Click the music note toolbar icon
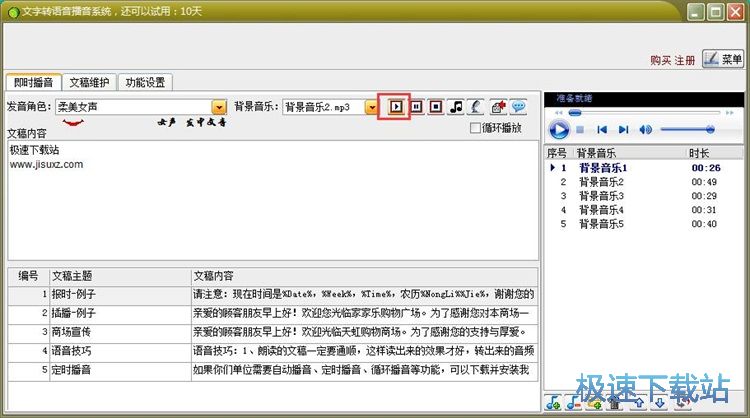Image resolution: width=750 pixels, height=418 pixels. click(x=456, y=106)
